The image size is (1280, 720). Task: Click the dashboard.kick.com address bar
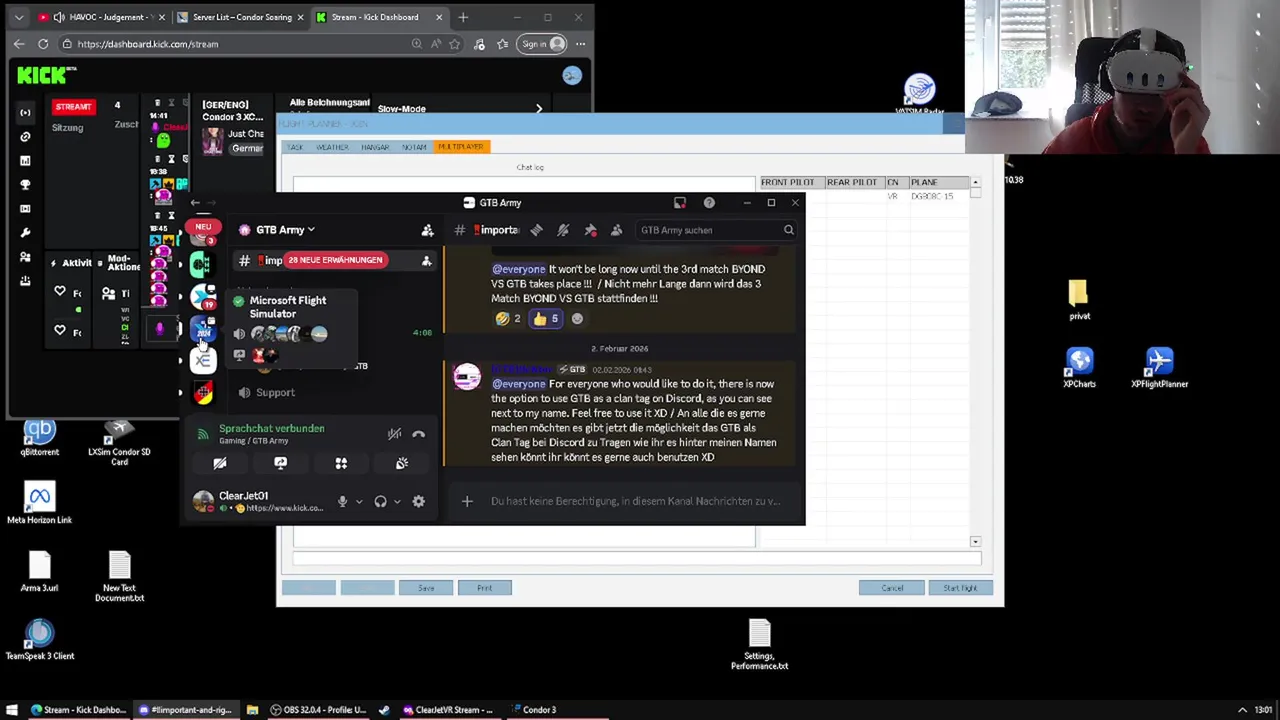point(235,44)
